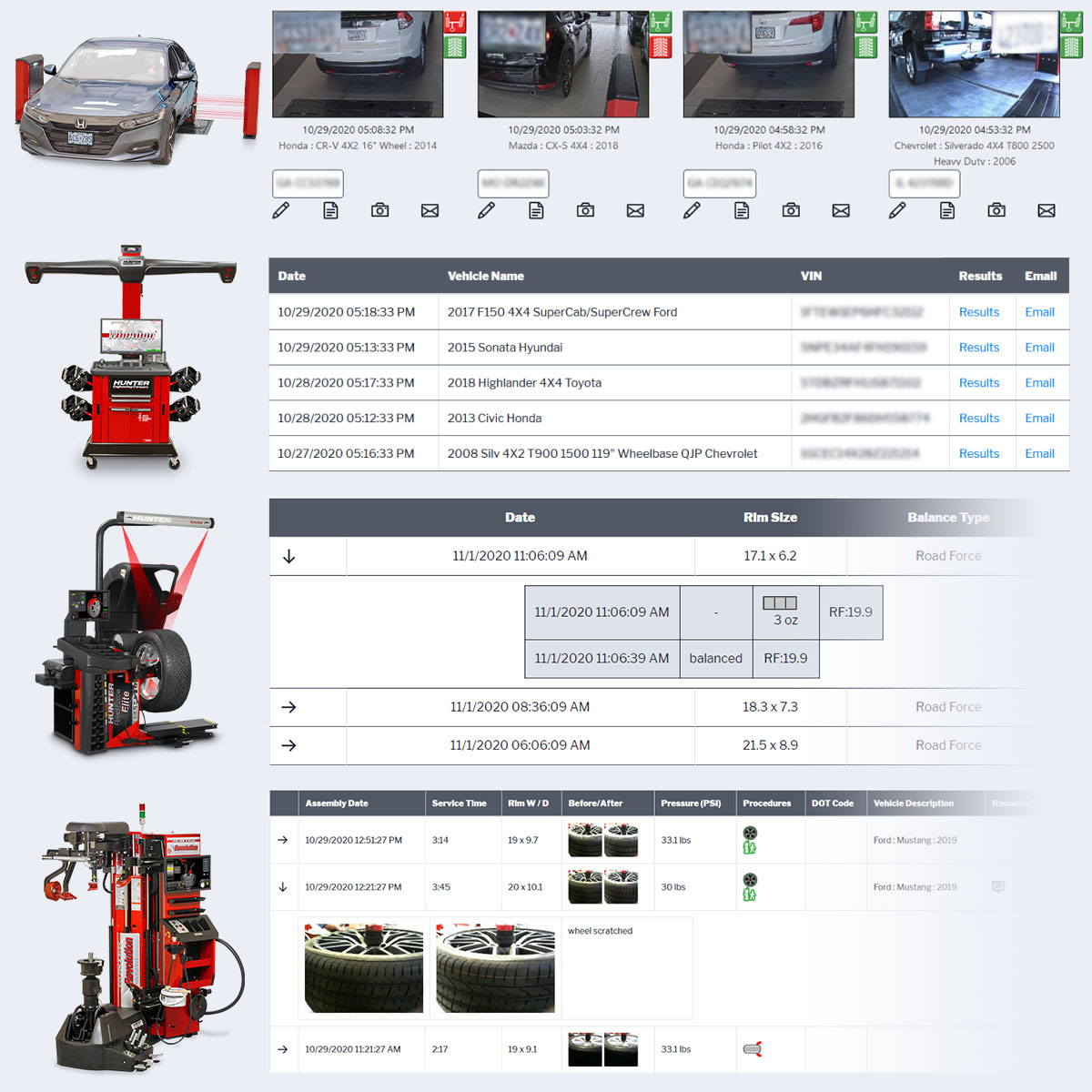
Task: Click the envelope email icon for Chevrolet Silverado
Action: [x=1046, y=210]
